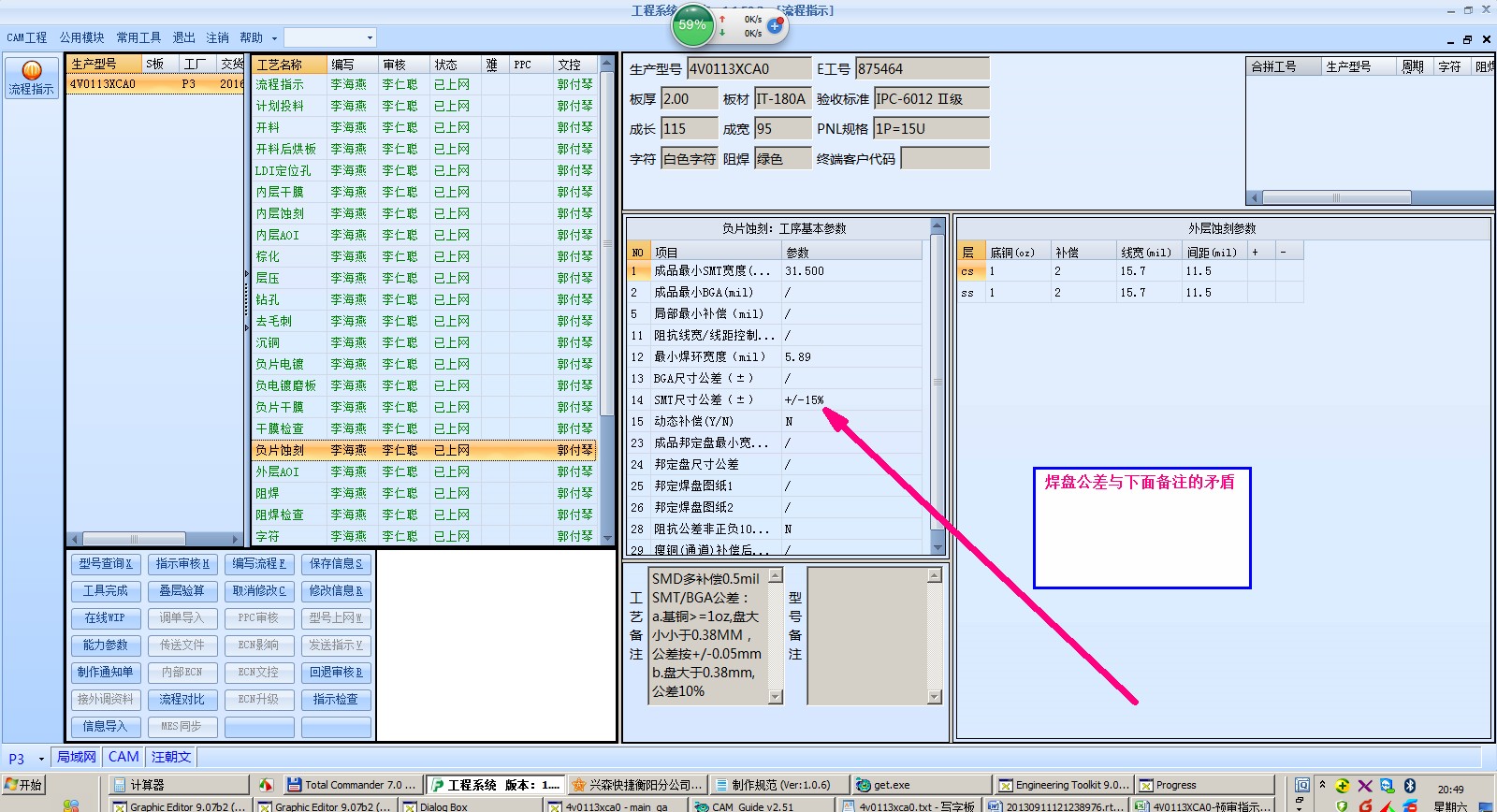Click the 保存信息S button
Image resolution: width=1497 pixels, height=812 pixels.
tap(336, 563)
